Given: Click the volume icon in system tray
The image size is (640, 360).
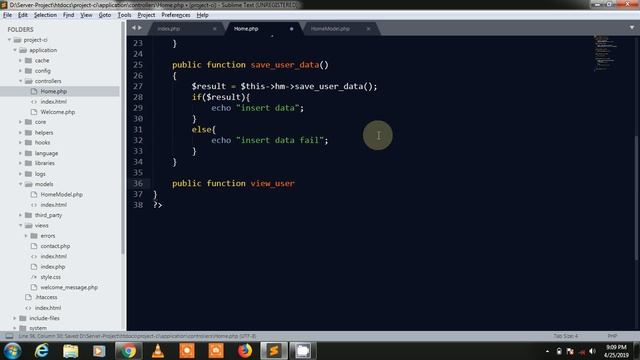Looking at the screenshot, I should tap(592, 351).
